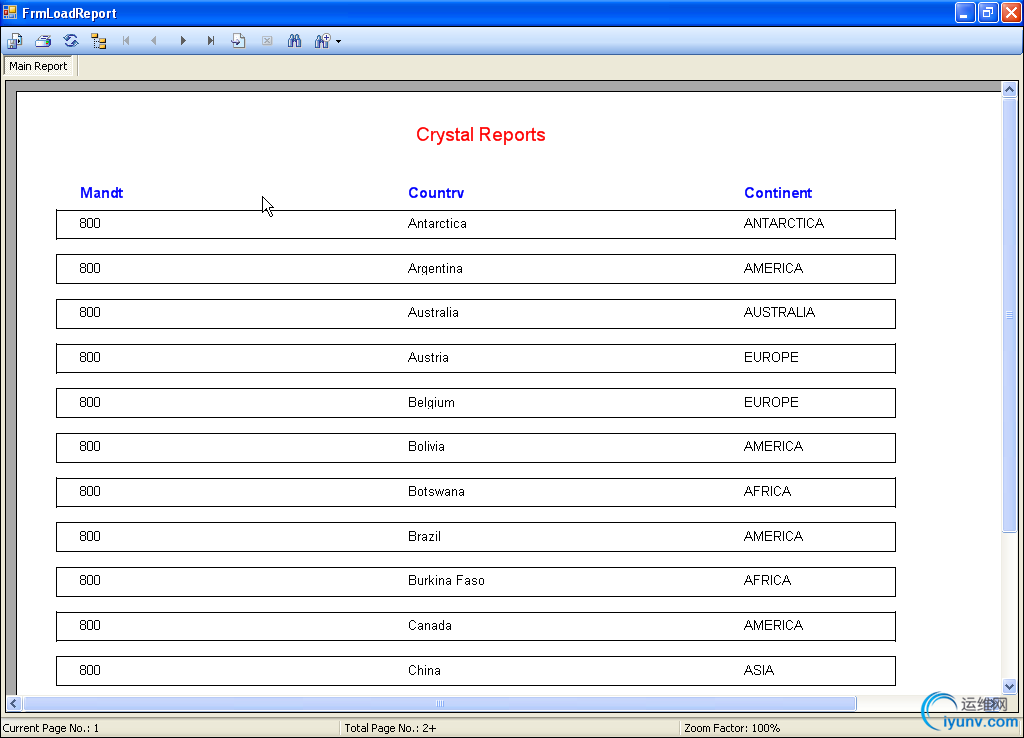The image size is (1024, 738).
Task: Go to previous page arrow
Action: [154, 41]
